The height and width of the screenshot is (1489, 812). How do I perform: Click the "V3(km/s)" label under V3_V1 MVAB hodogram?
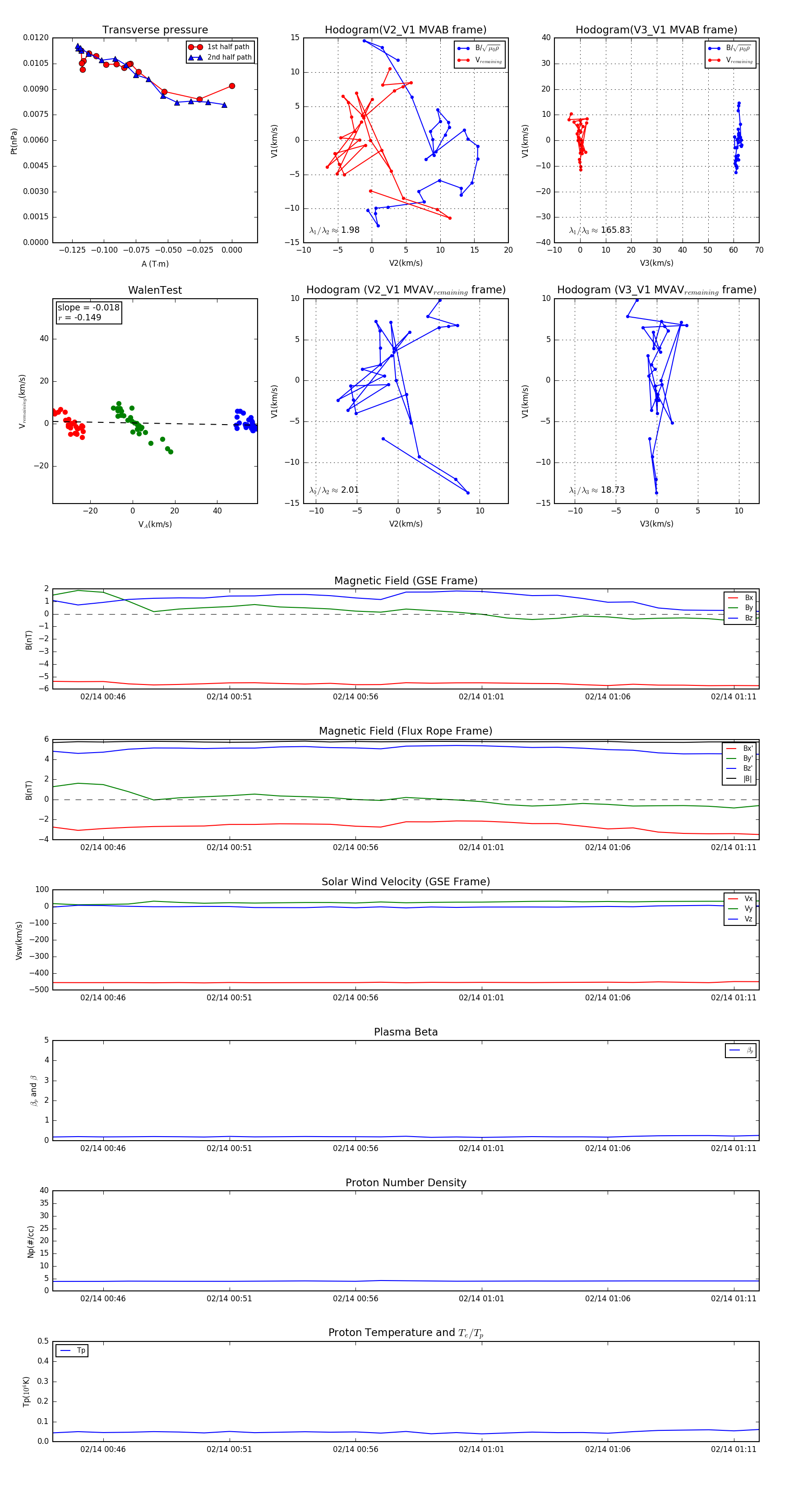(656, 263)
